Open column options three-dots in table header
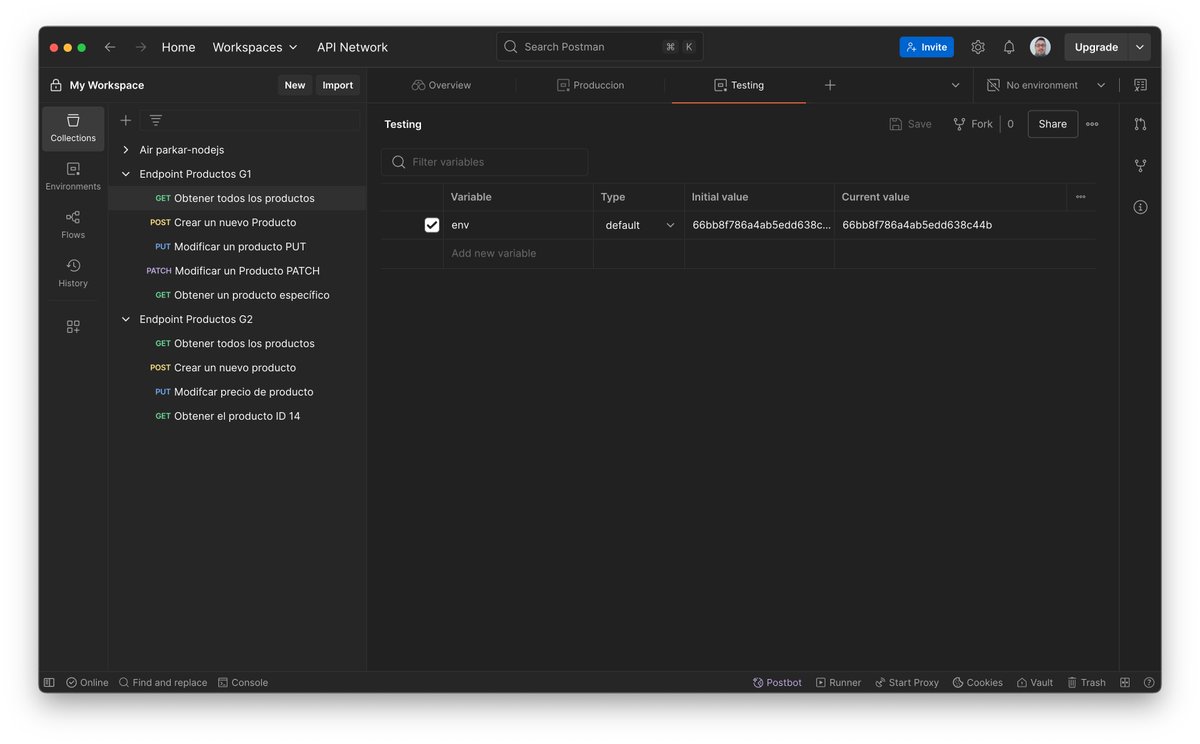This screenshot has width=1200, height=744. click(x=1080, y=197)
